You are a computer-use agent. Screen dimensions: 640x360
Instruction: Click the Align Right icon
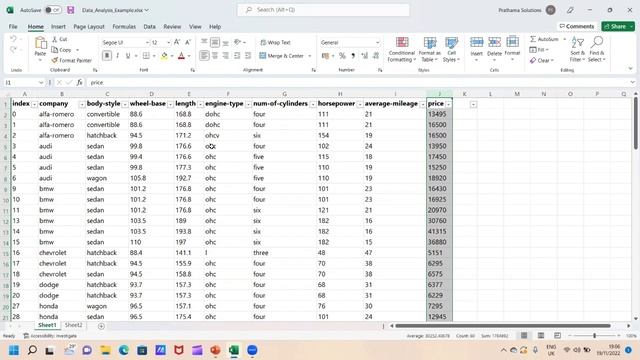pos(225,56)
